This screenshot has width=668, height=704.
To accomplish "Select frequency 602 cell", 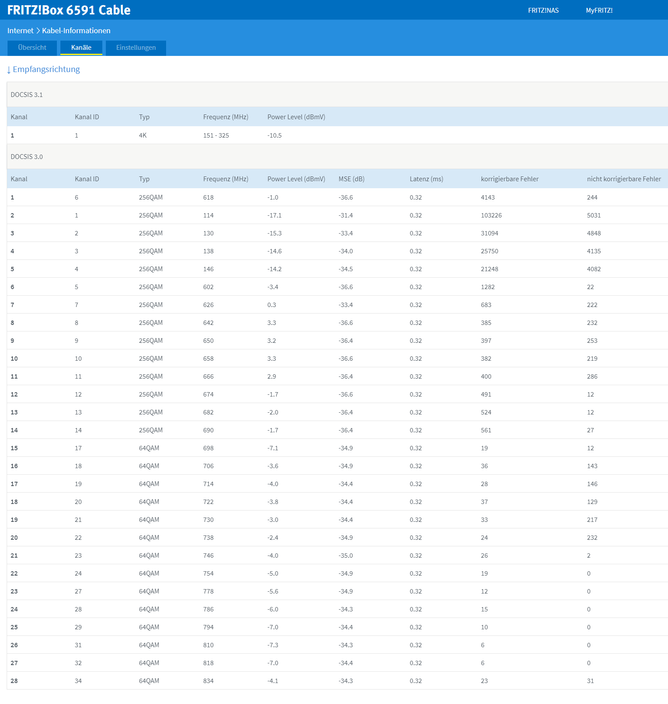I will click(208, 287).
